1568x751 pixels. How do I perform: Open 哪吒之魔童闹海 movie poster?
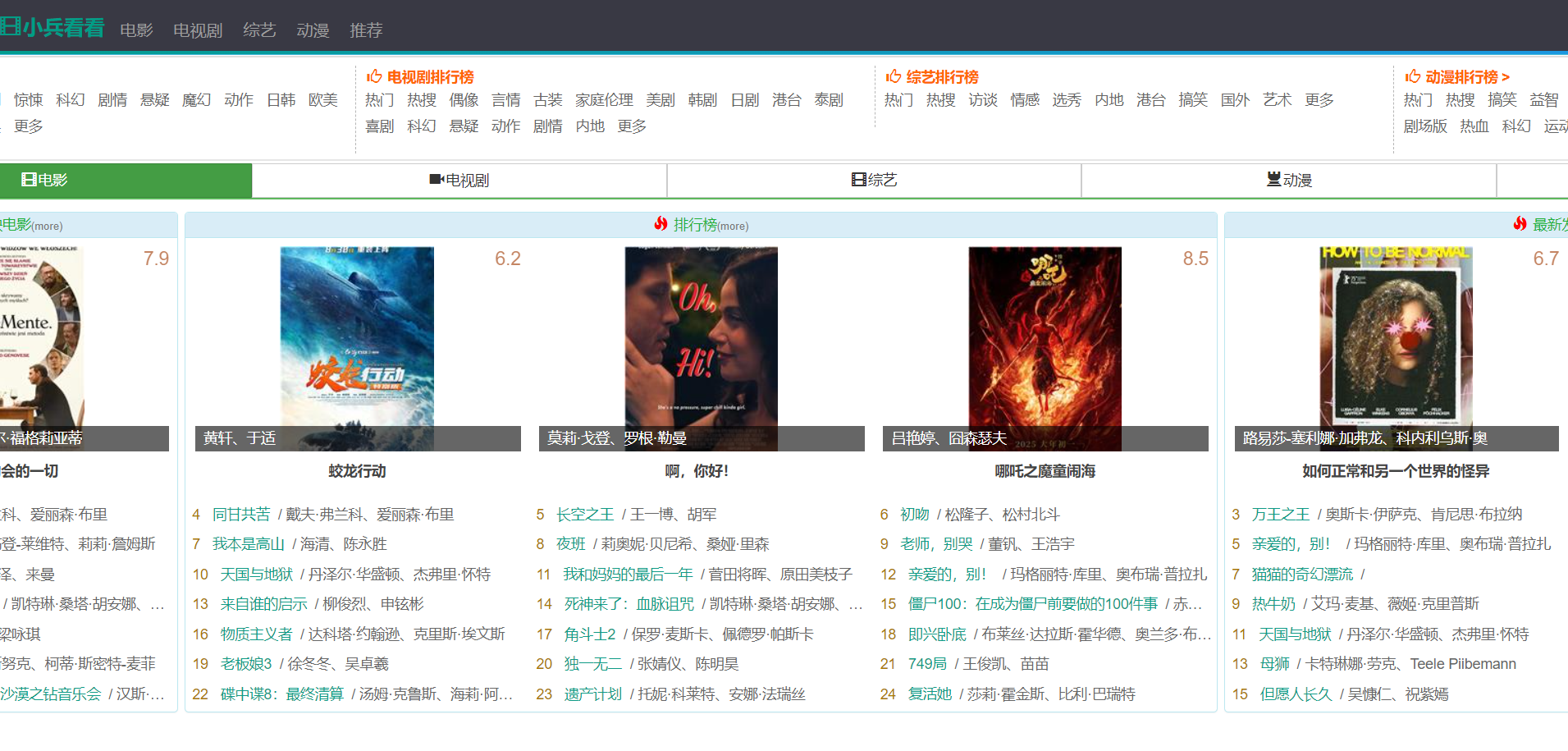[x=1045, y=348]
